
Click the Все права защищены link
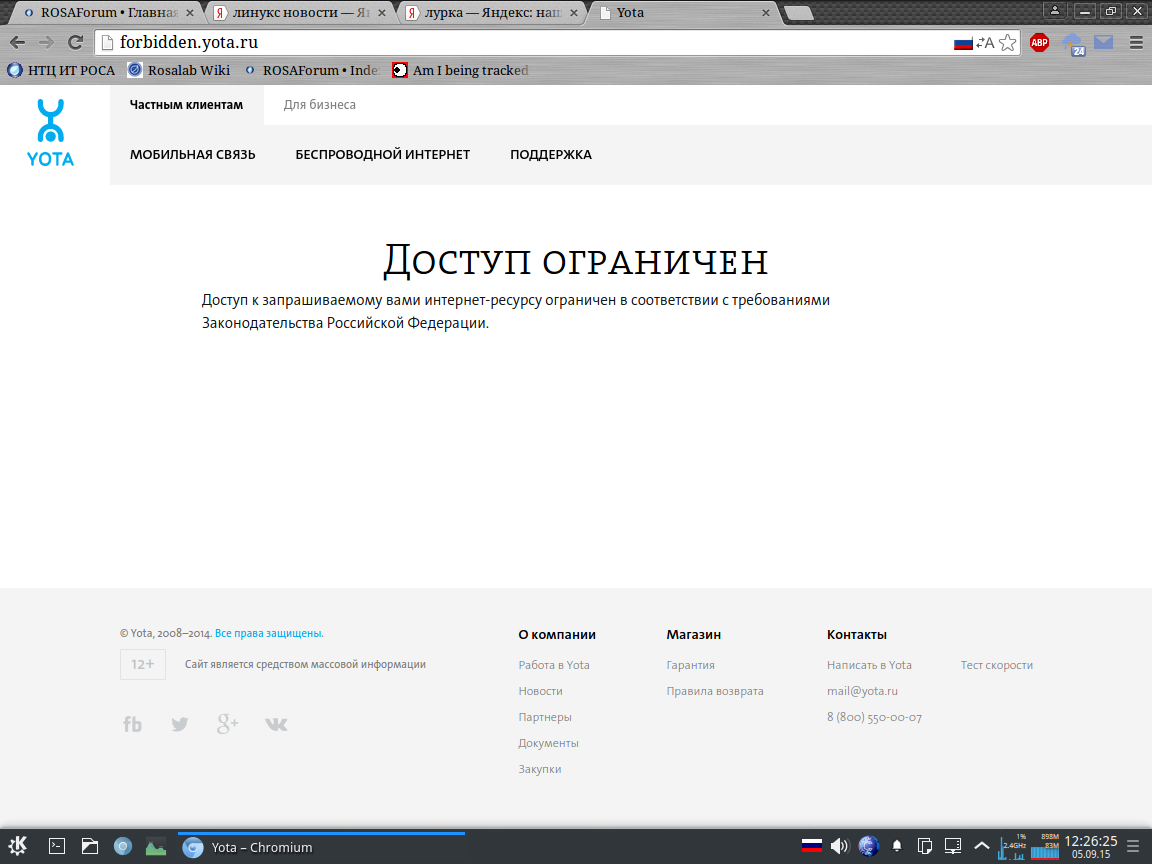tap(269, 633)
